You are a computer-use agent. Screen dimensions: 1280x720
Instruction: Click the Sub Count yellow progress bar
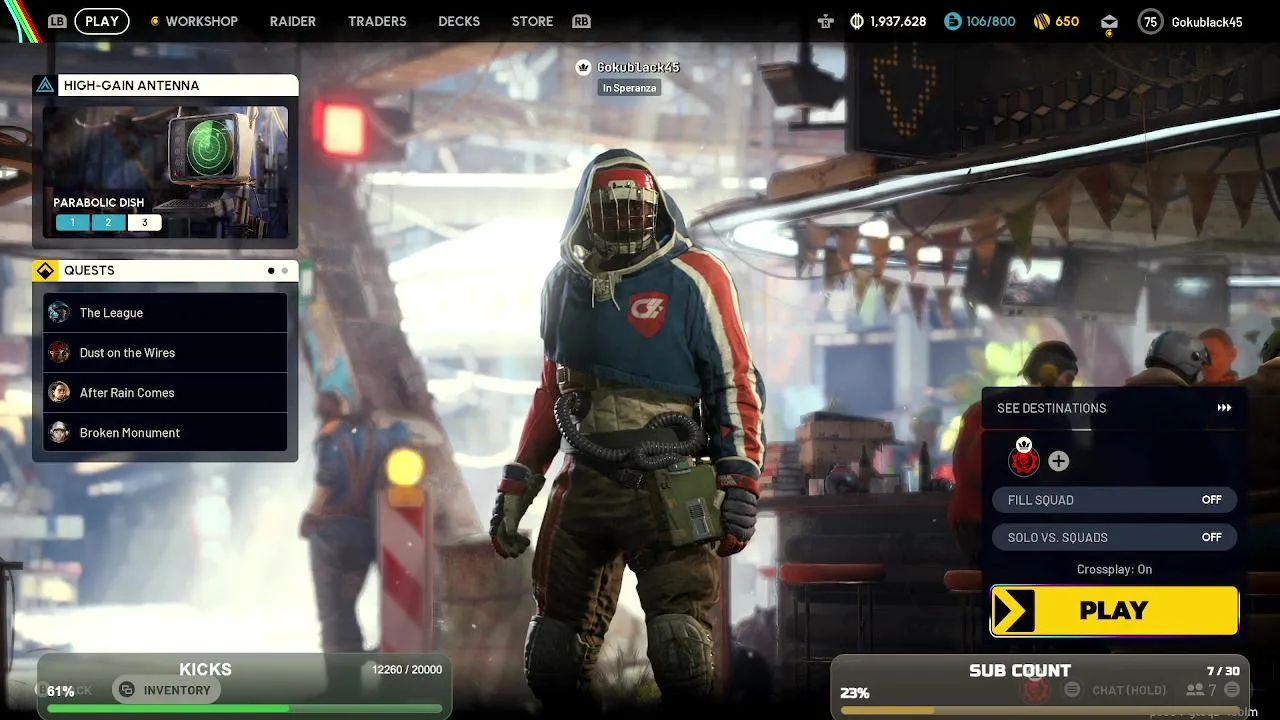pos(1040,711)
